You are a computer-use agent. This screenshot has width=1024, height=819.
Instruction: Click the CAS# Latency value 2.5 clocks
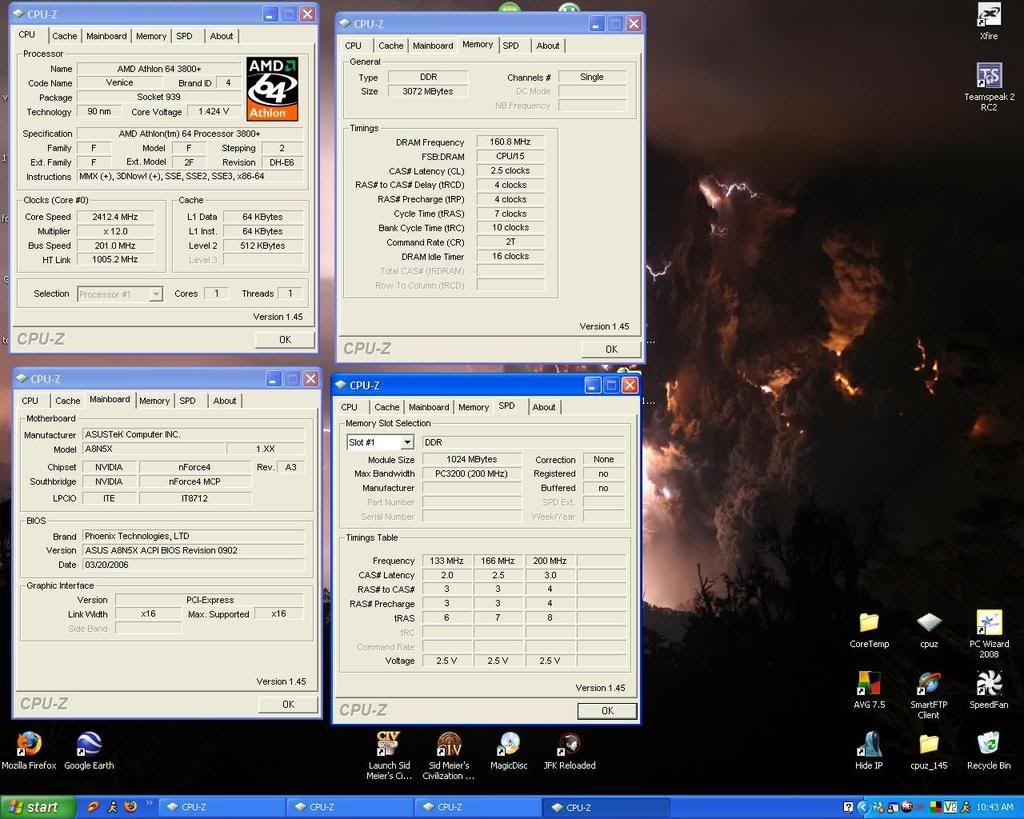coord(510,170)
